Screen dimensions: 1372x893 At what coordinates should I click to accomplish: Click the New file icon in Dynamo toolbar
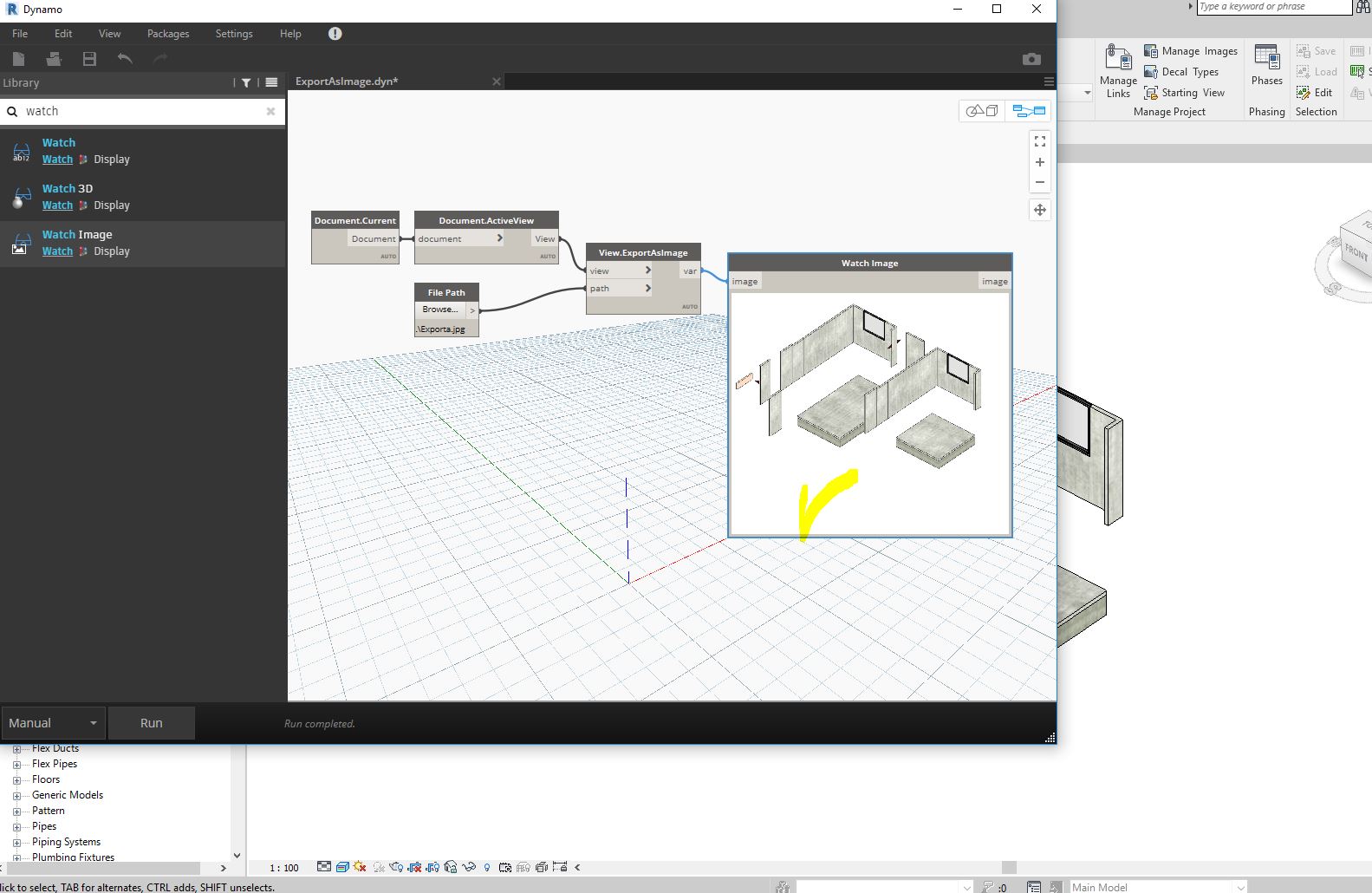19,58
